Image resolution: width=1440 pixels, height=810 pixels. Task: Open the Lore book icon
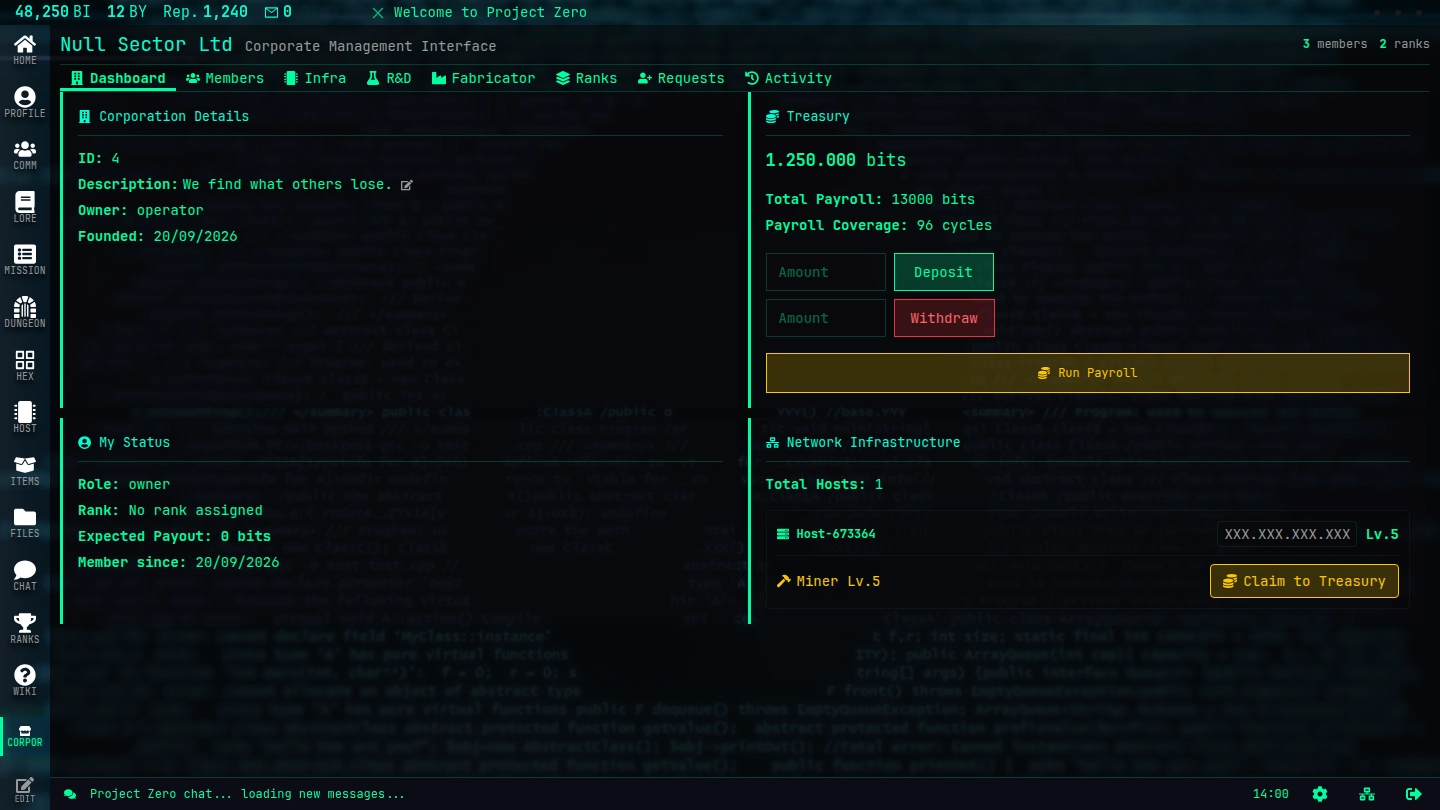[25, 207]
